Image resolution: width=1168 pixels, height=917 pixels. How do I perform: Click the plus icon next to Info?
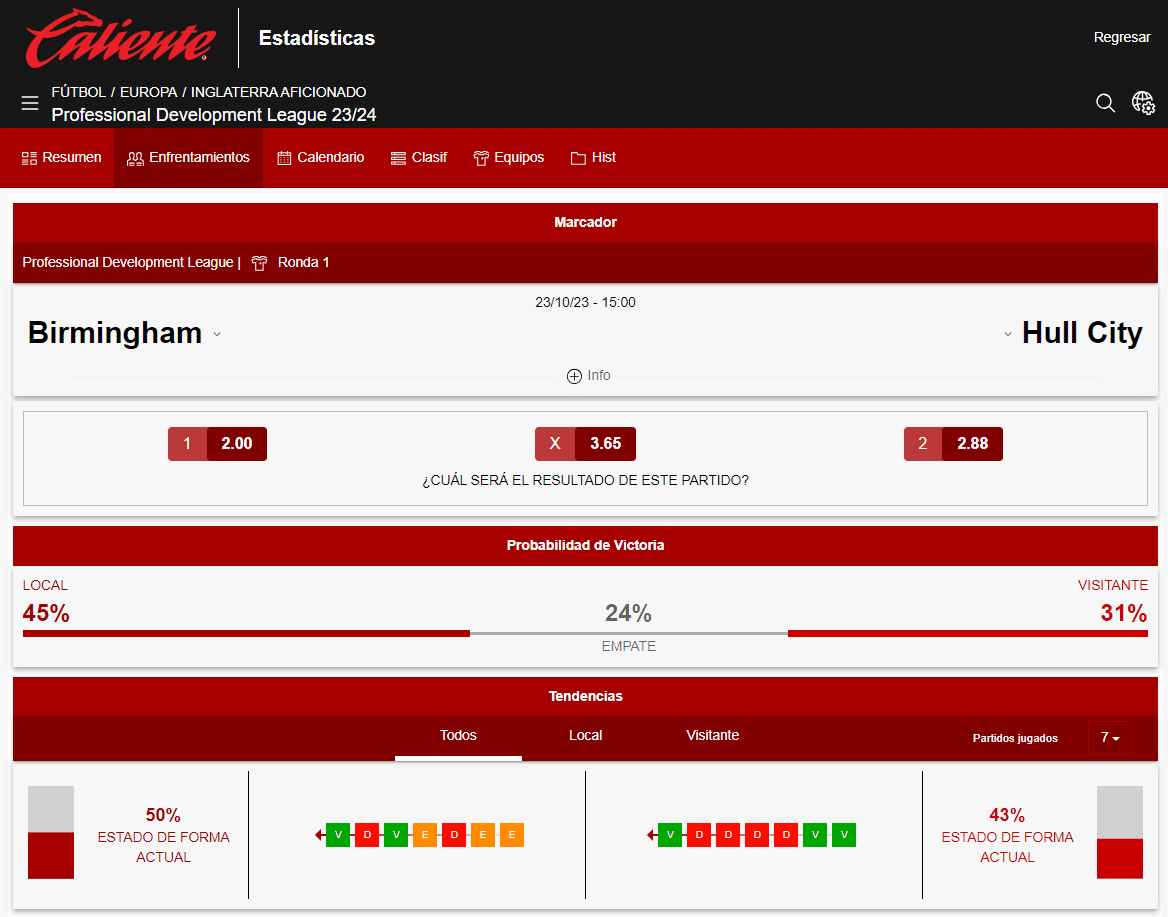pyautogui.click(x=574, y=376)
